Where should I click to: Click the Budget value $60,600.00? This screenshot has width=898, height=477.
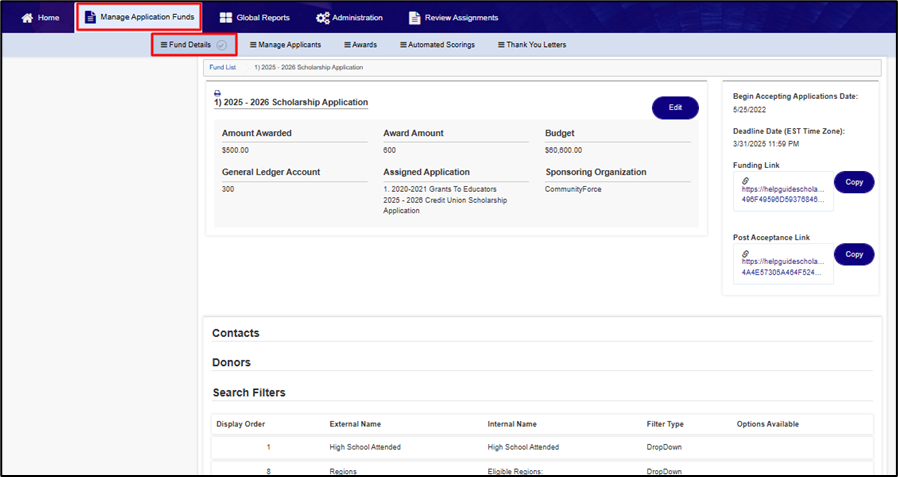564,151
